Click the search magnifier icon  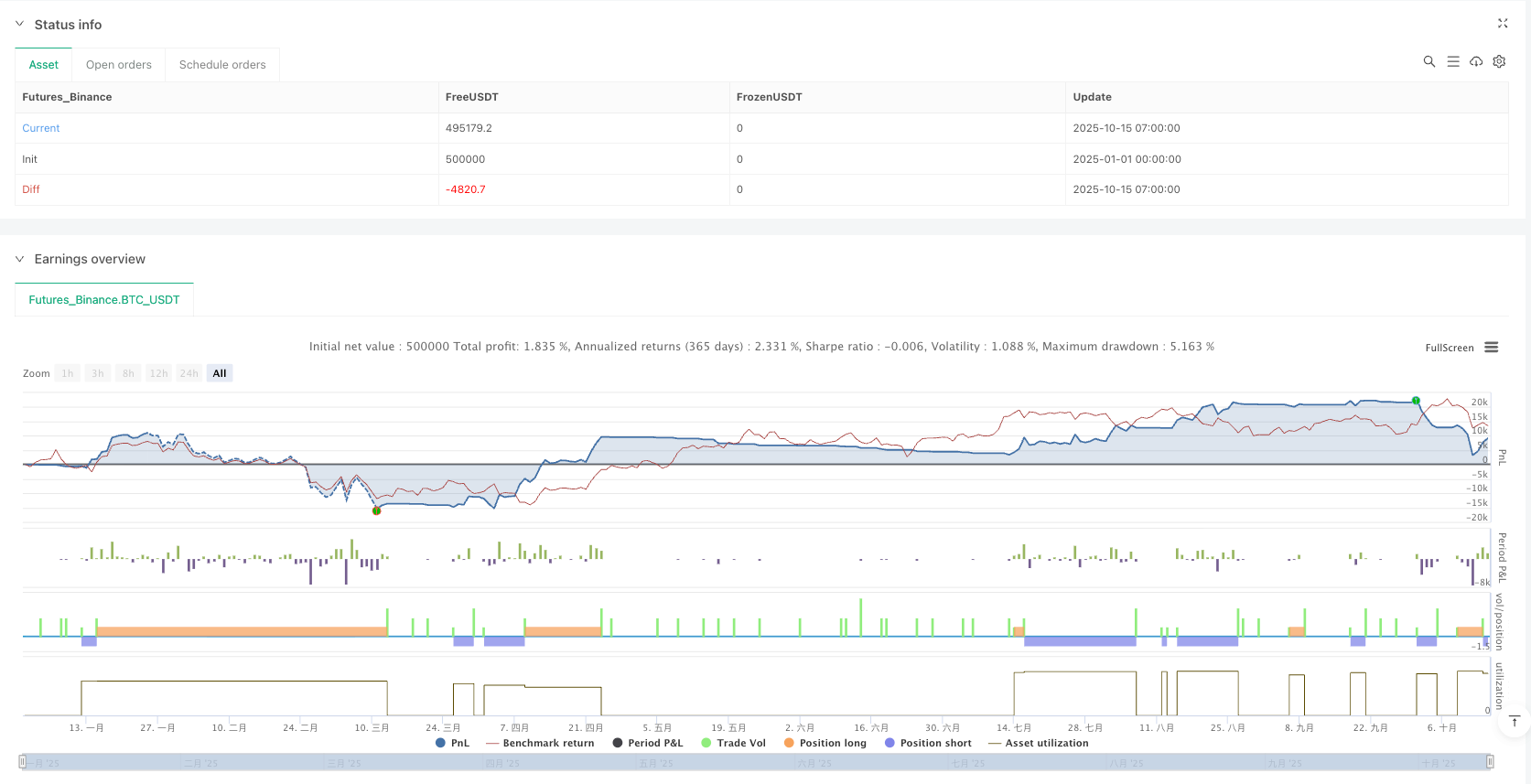pos(1429,62)
